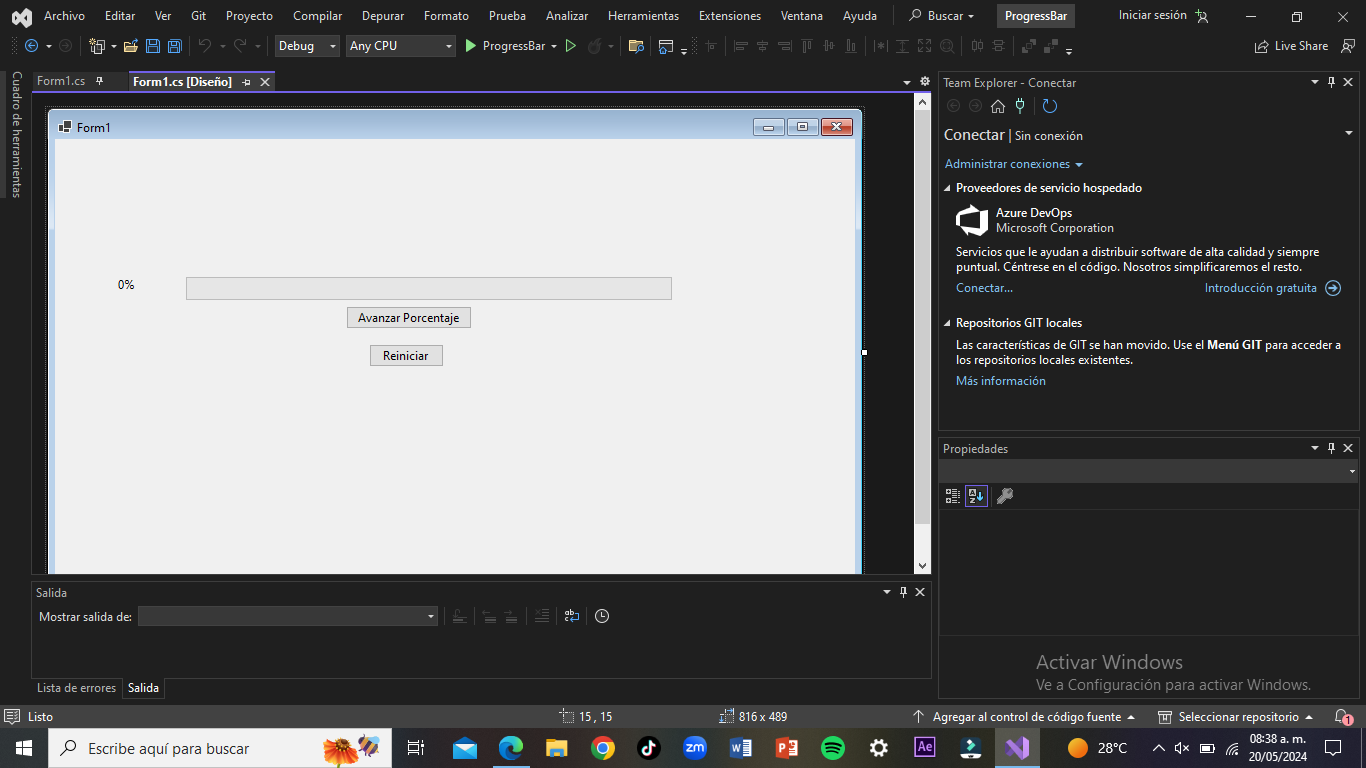Toggle alphabetical sorting in Propiedades panel

(x=976, y=496)
